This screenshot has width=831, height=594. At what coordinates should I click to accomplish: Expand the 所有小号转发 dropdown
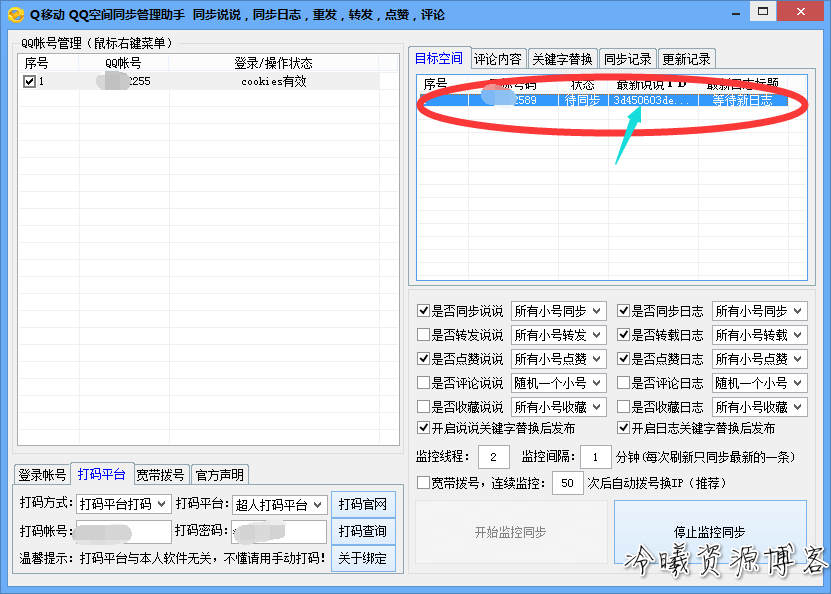pyautogui.click(x=558, y=335)
